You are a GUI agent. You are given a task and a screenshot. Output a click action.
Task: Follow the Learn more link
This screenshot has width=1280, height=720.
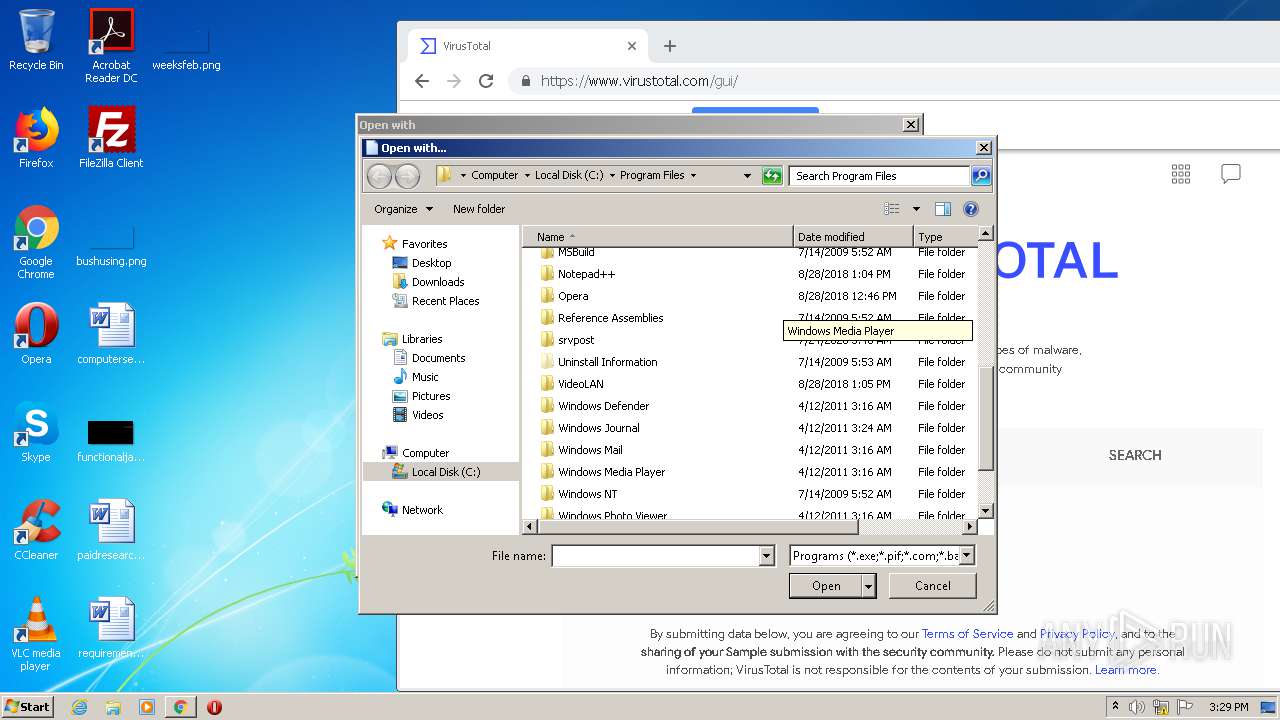(1127, 670)
